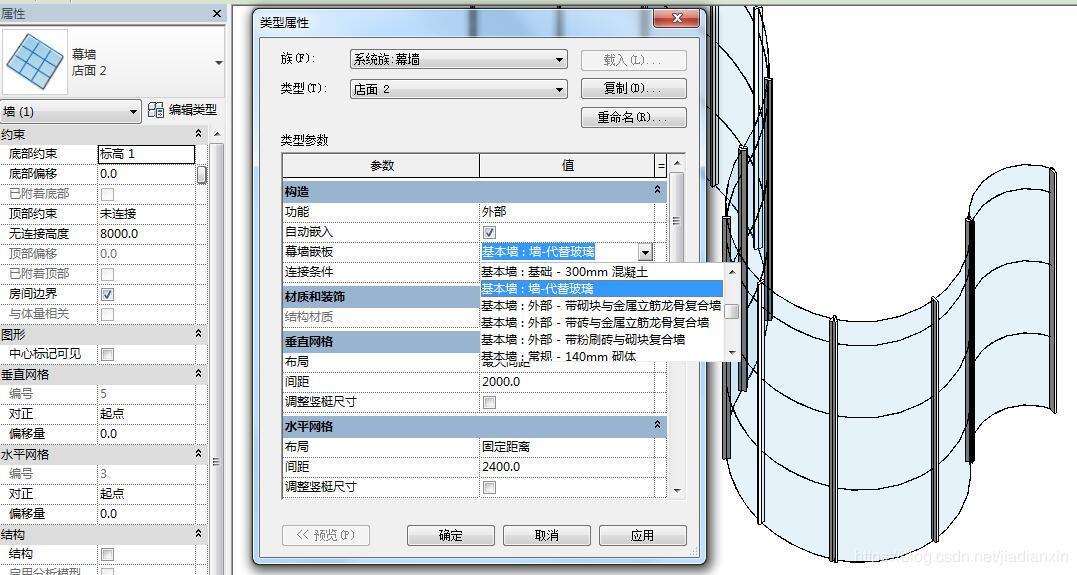
Task: Open the 墙 (1) filter dropdown
Action: (71, 111)
